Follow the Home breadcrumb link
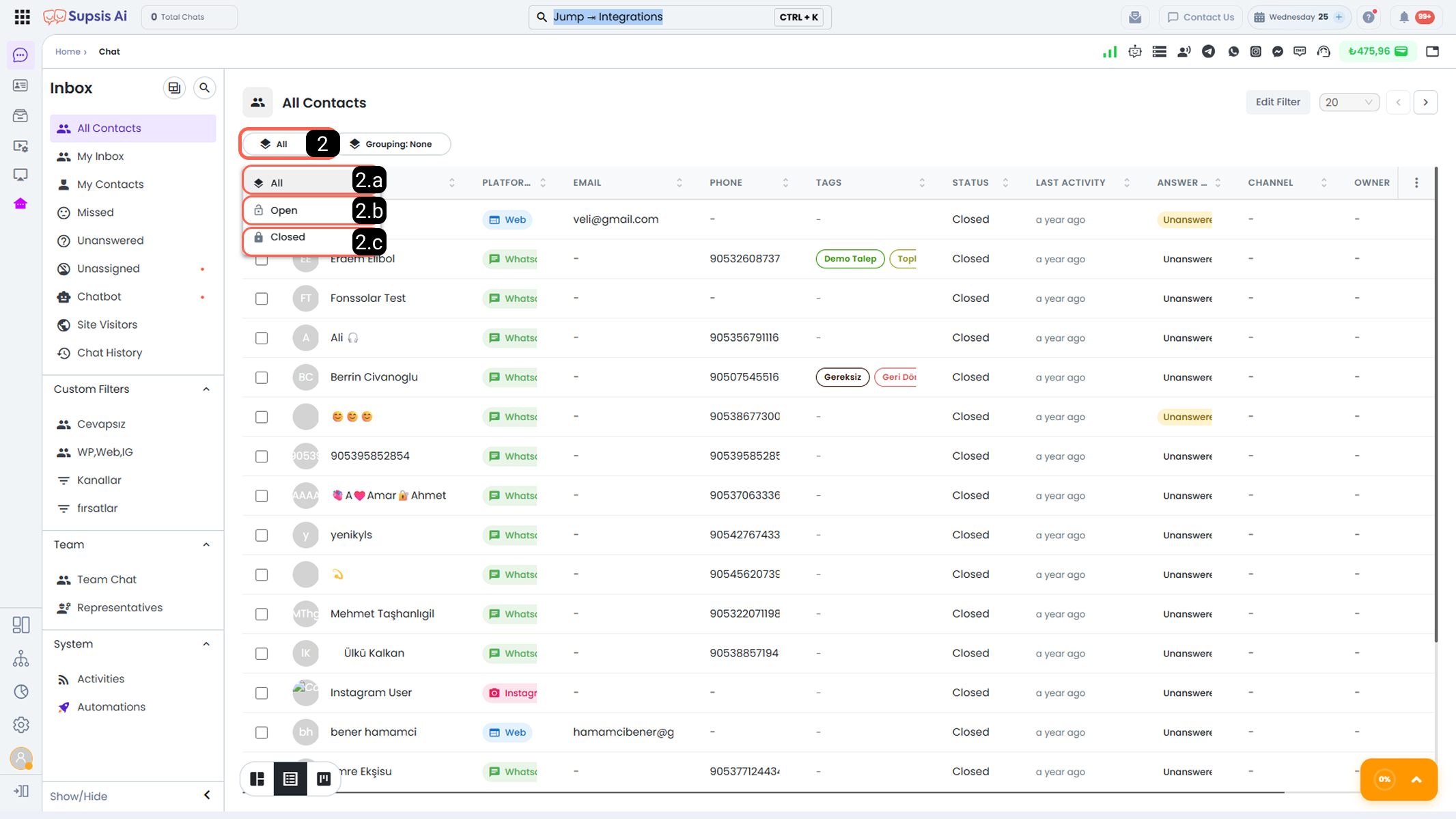This screenshot has height=819, width=1456. click(x=68, y=52)
